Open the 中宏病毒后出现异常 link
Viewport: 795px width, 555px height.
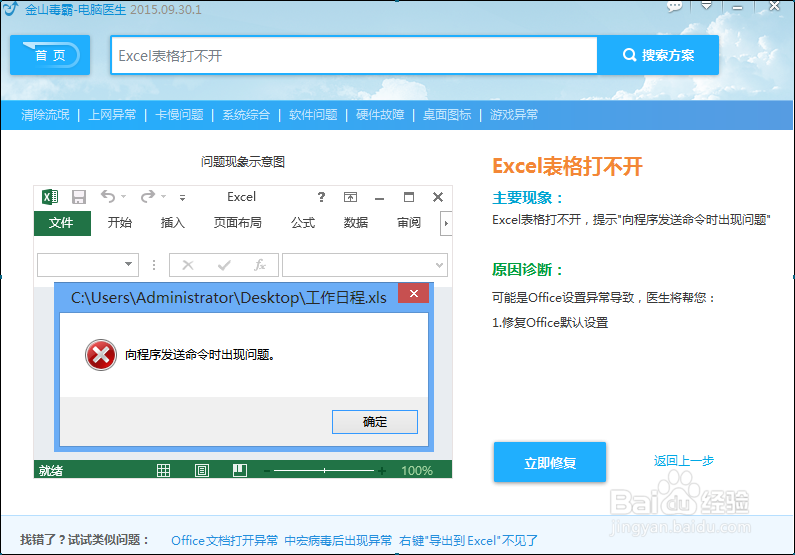click(x=338, y=541)
